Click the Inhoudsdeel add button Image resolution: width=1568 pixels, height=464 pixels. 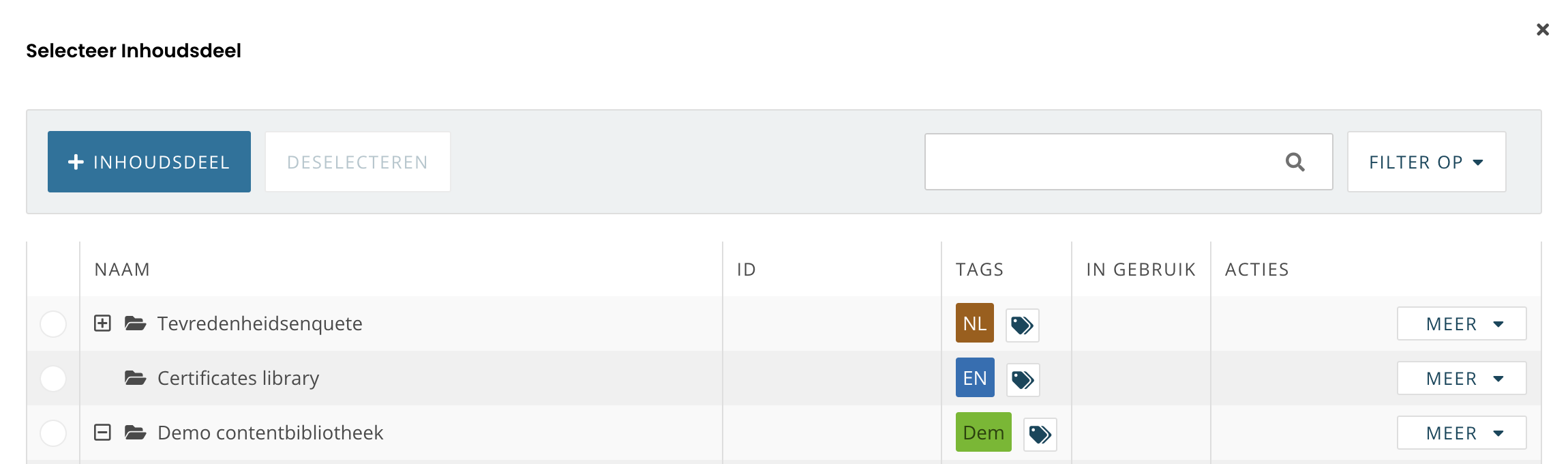(x=149, y=162)
